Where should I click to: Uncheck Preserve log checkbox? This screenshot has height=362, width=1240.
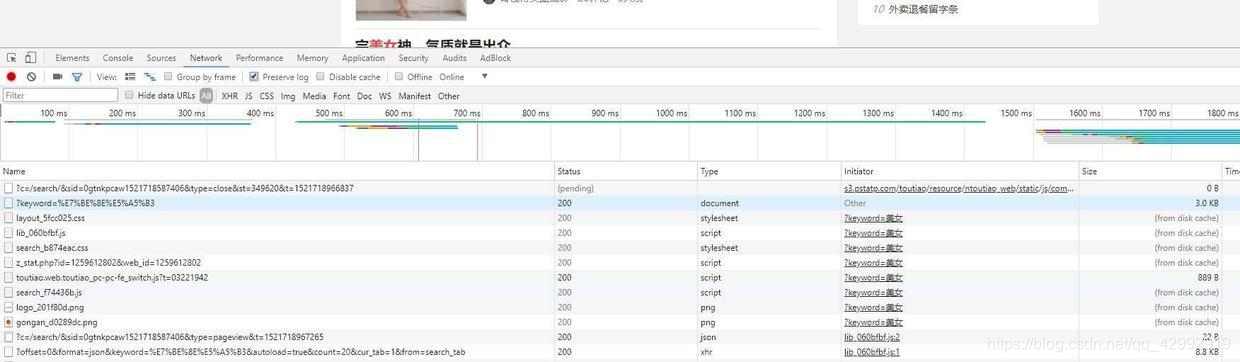point(254,77)
